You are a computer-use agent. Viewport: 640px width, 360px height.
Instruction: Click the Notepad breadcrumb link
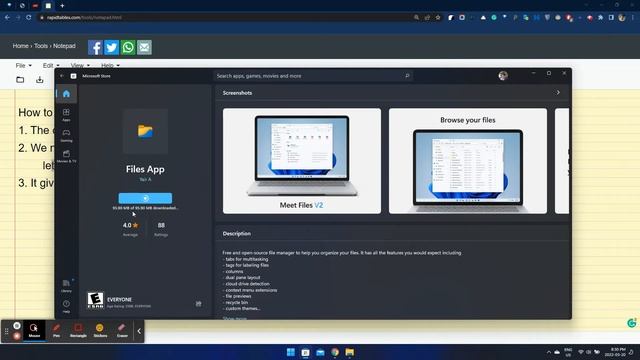coord(64,46)
